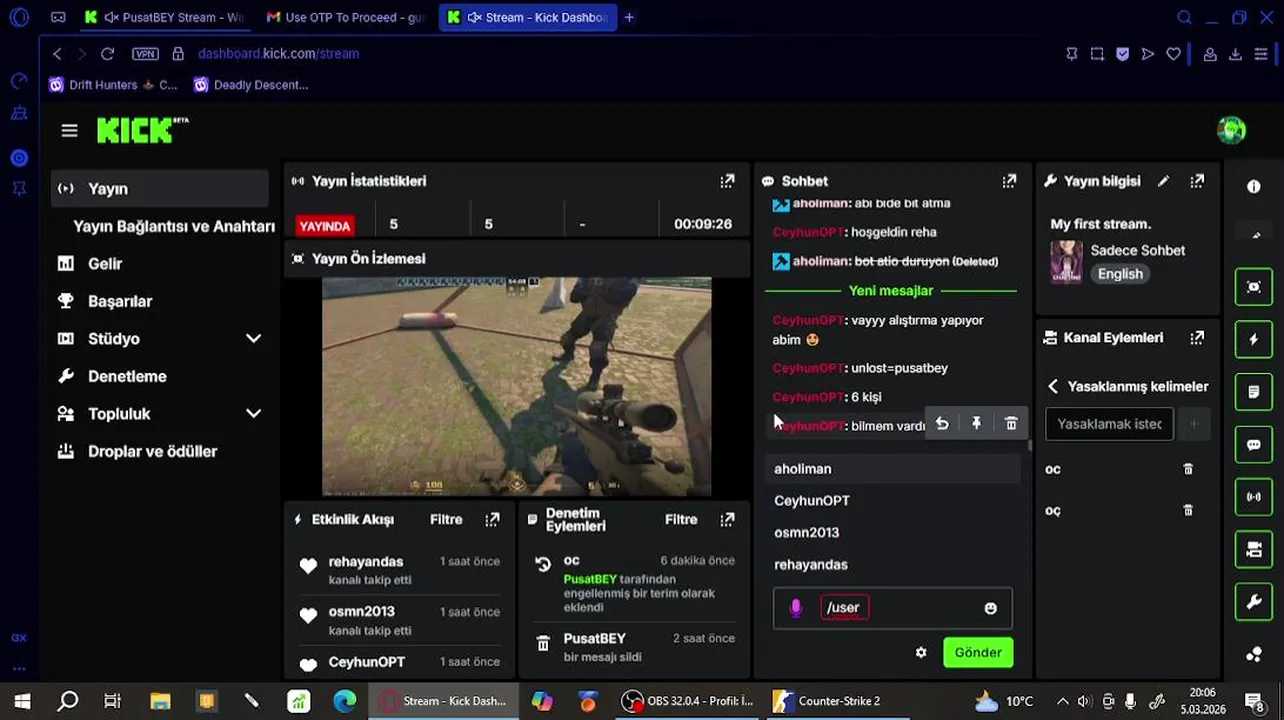The width and height of the screenshot is (1284, 720).
Task: Click the stream preview video
Action: click(516, 387)
